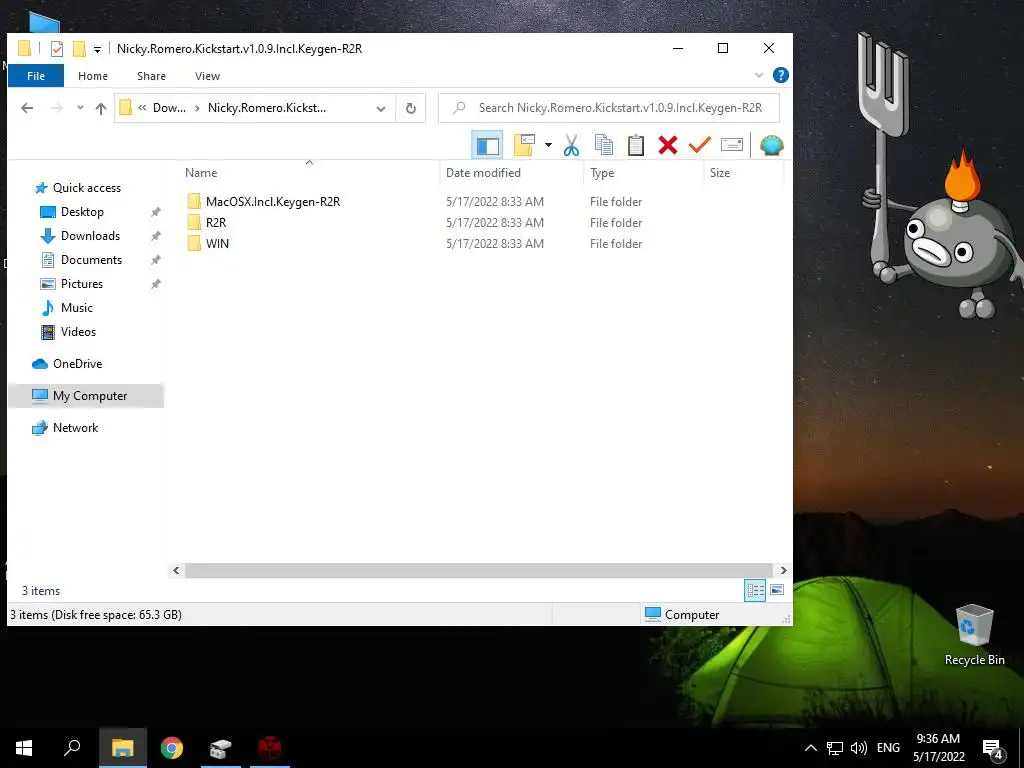Open the Home ribbon tab

(x=93, y=76)
